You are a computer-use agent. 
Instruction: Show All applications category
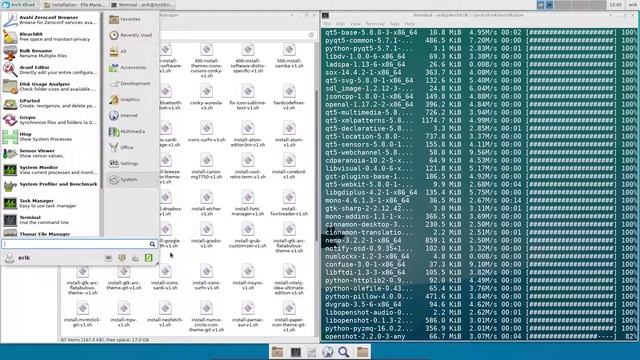tap(131, 51)
